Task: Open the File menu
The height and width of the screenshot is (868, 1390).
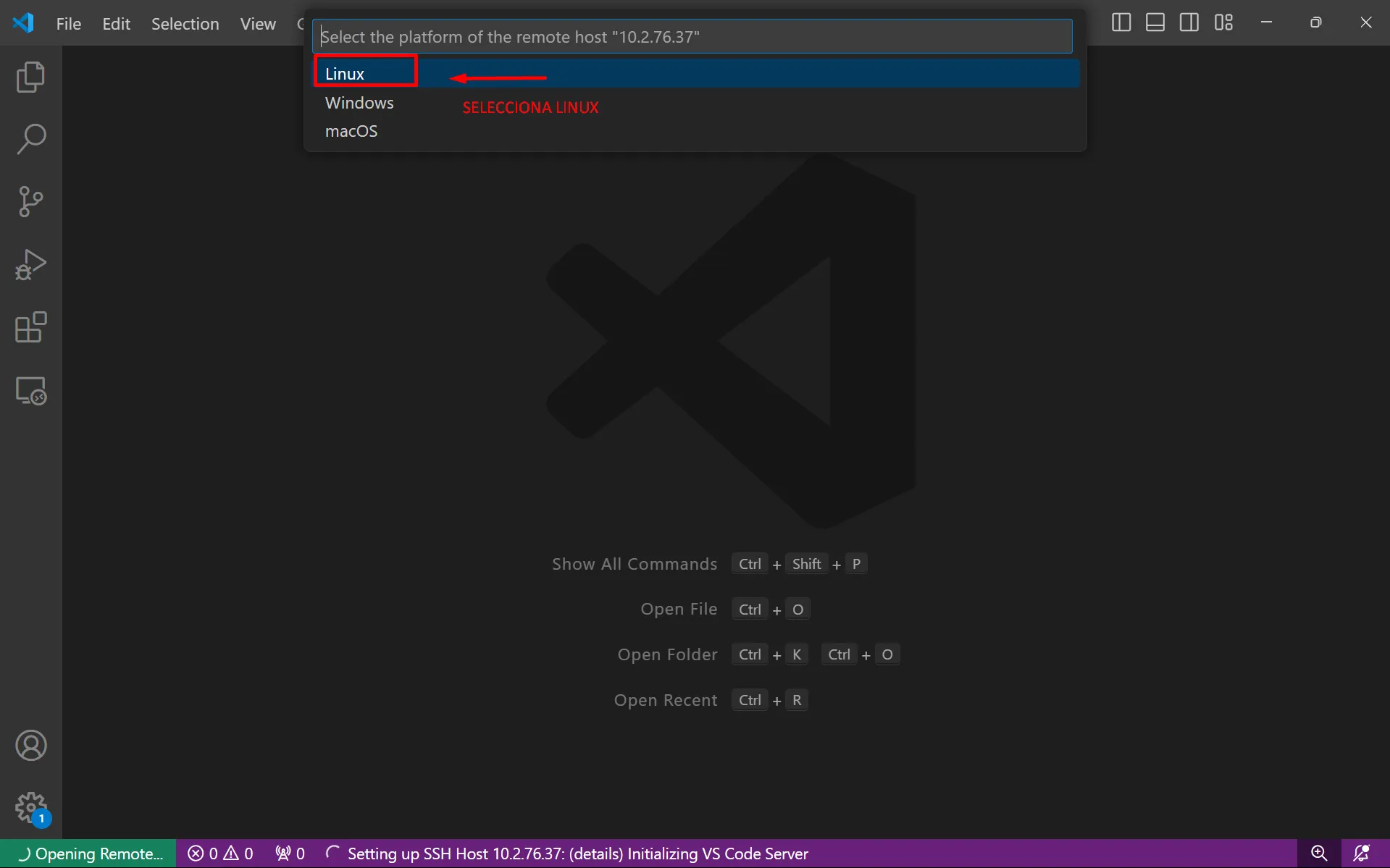Action: click(68, 24)
